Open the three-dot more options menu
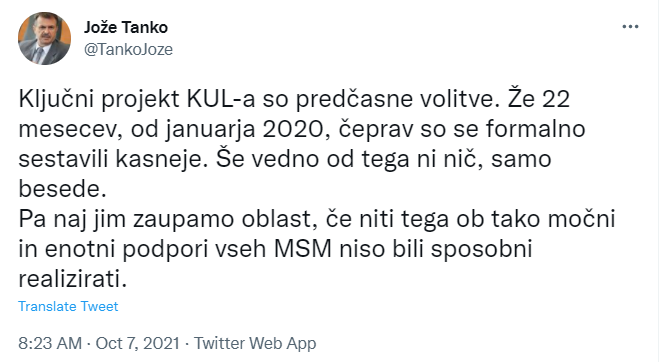This screenshot has width=660, height=362. point(630,27)
